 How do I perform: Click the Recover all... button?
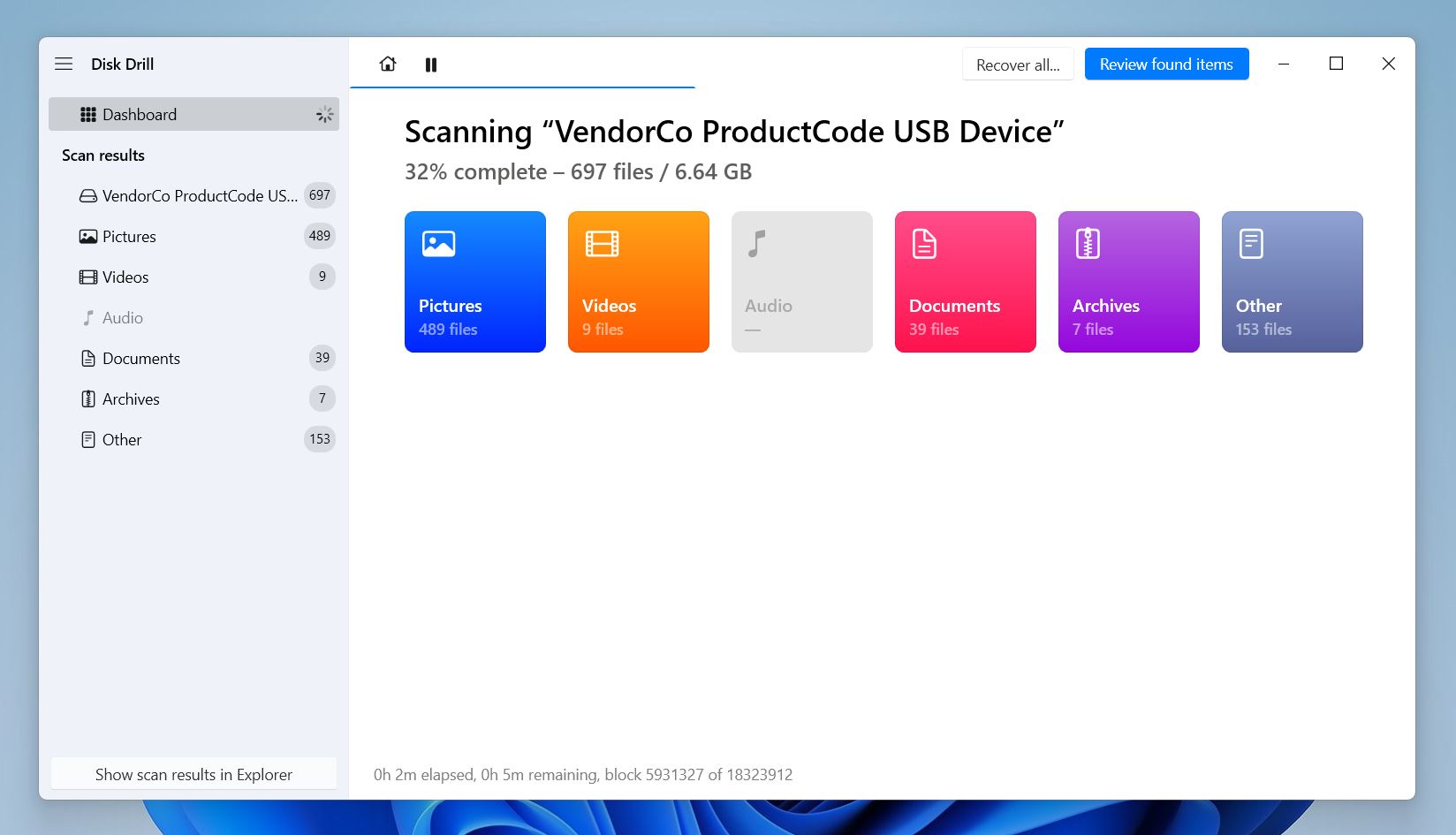click(1018, 65)
